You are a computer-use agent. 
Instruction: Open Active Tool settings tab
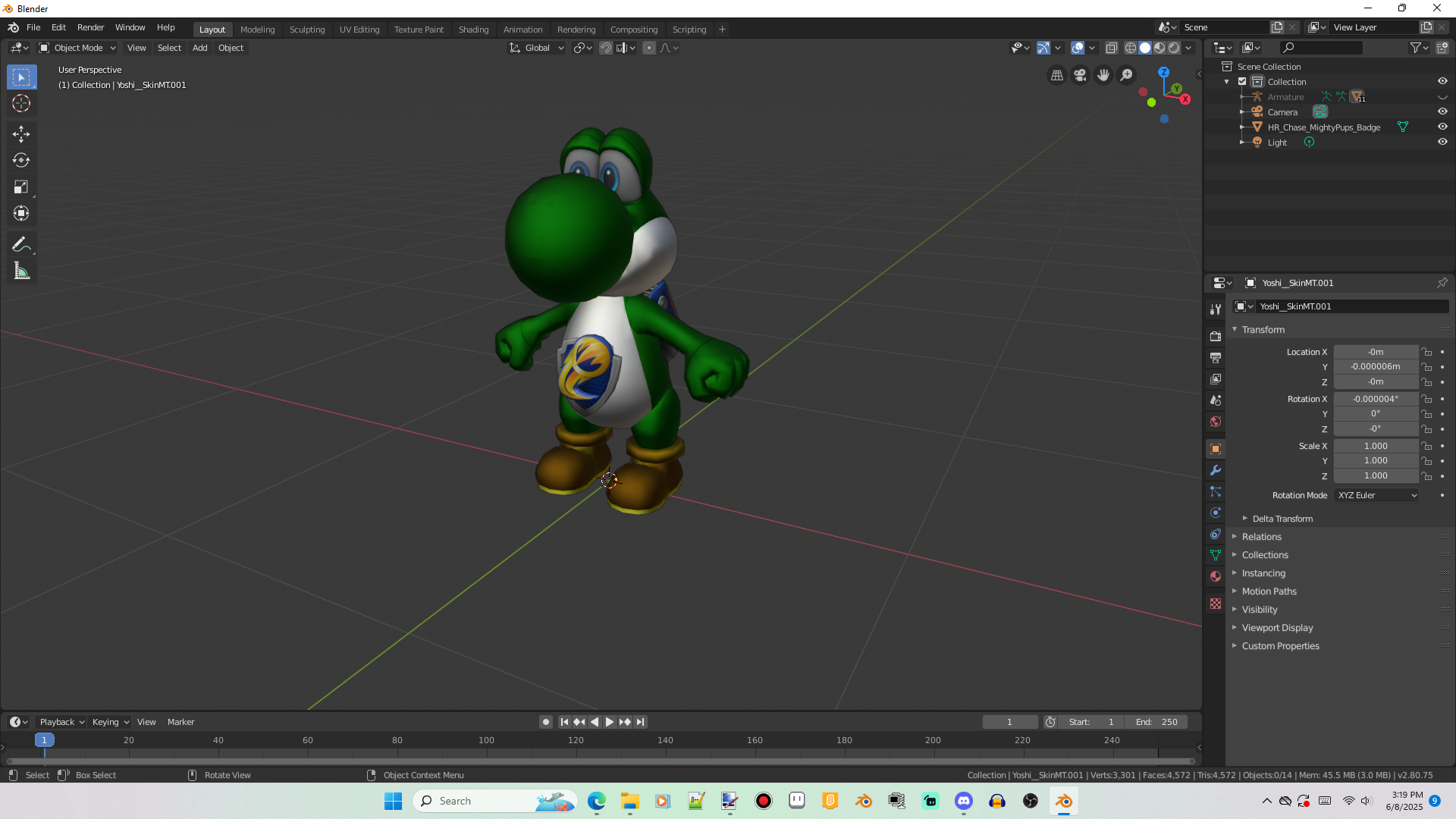pyautogui.click(x=1216, y=309)
